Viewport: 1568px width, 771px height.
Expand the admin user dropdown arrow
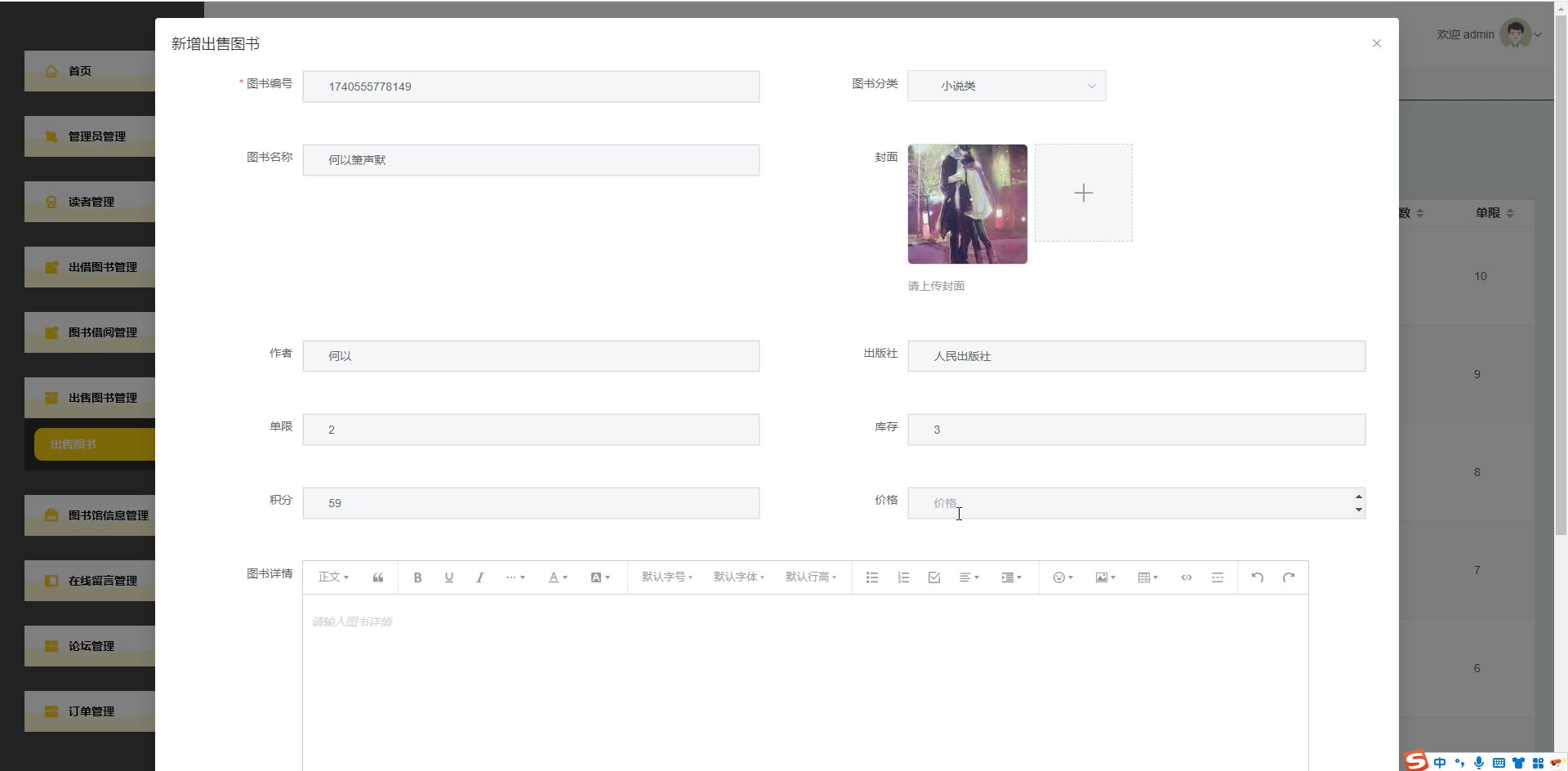pyautogui.click(x=1538, y=34)
